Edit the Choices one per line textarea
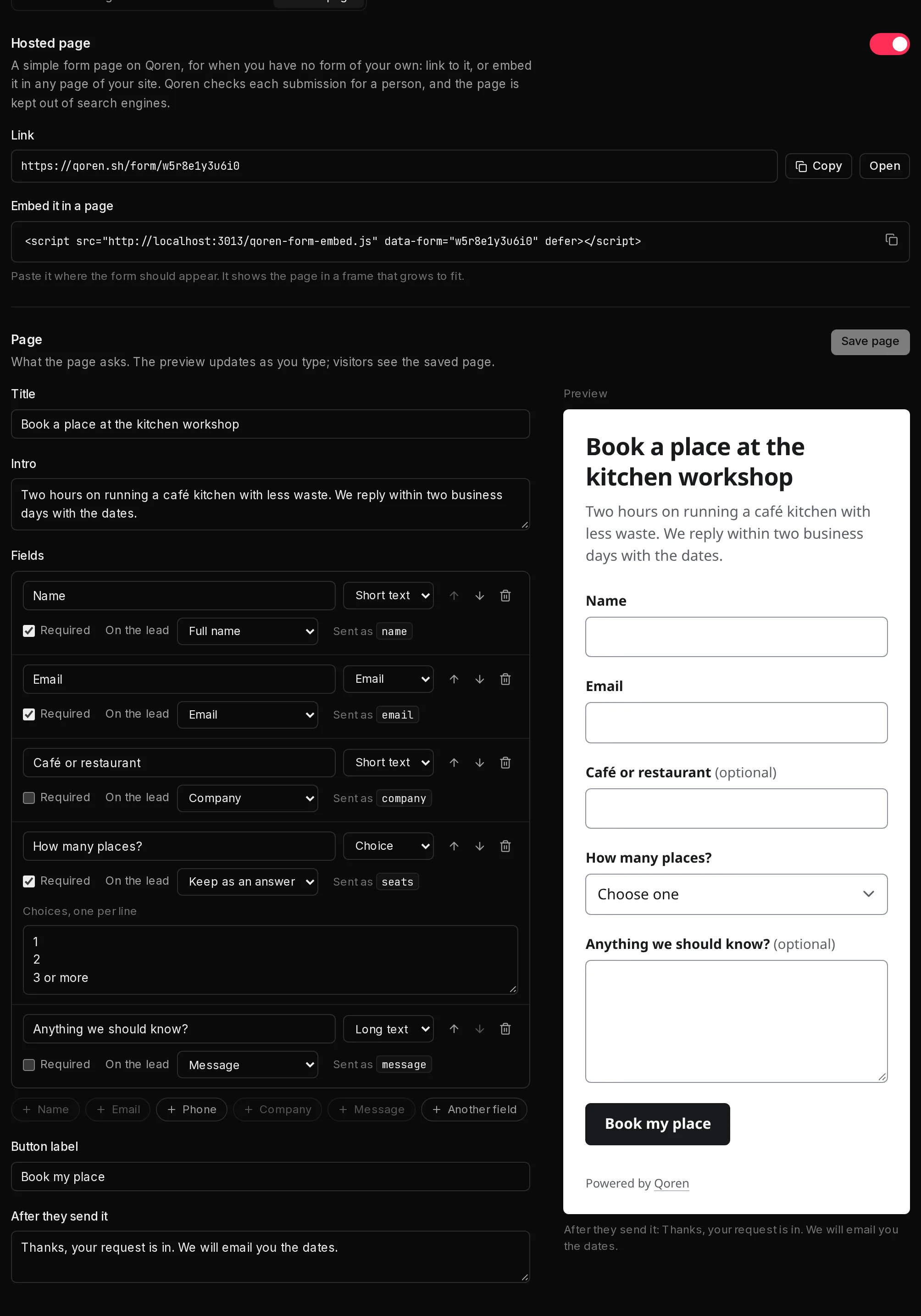Image resolution: width=921 pixels, height=1316 pixels. (270, 959)
